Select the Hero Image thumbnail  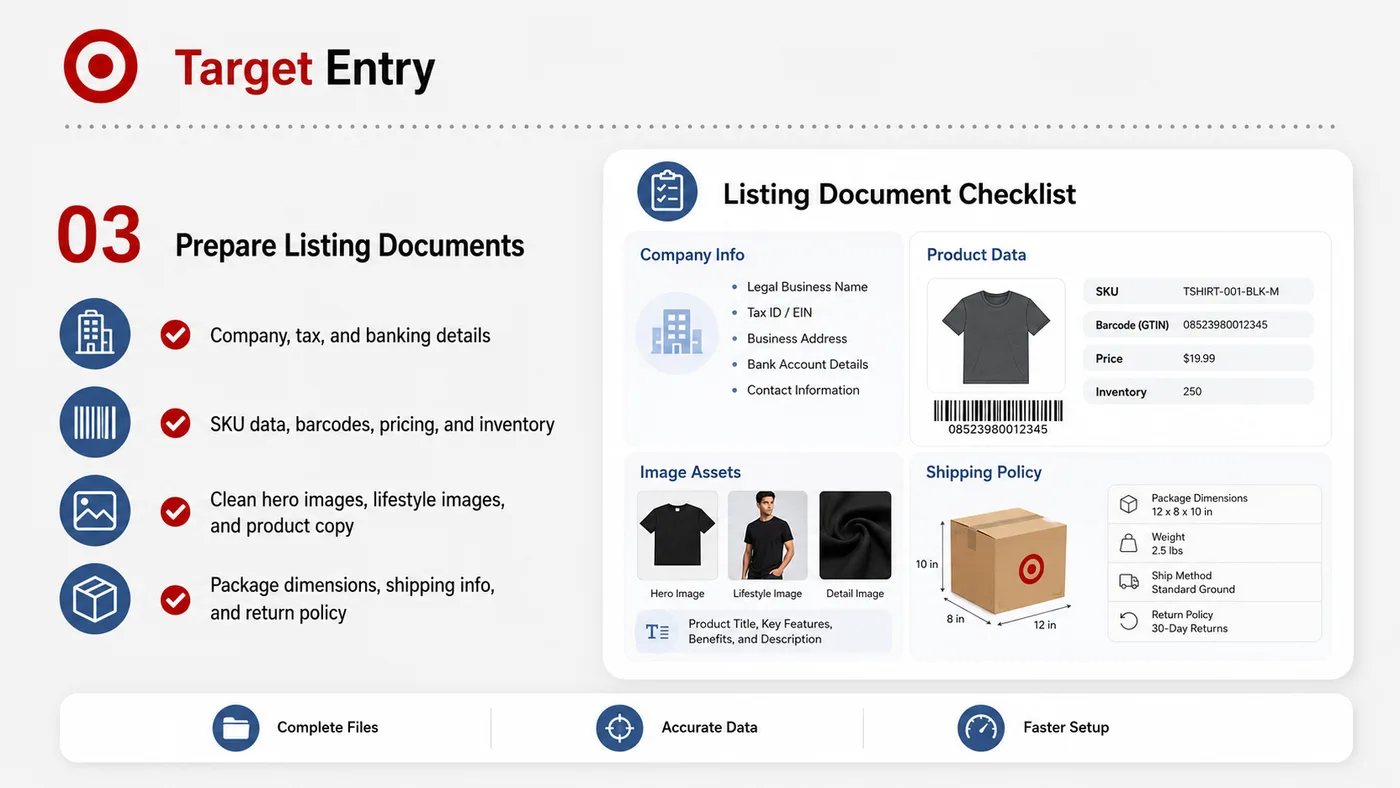[x=677, y=535]
